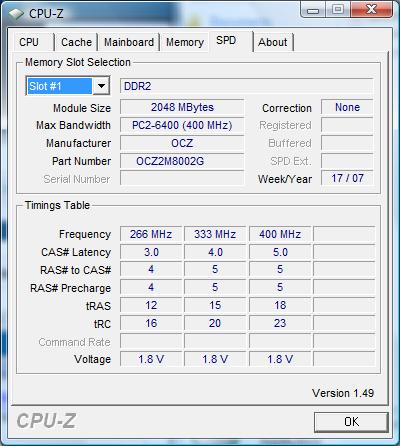Open the Cache tab

(x=76, y=42)
